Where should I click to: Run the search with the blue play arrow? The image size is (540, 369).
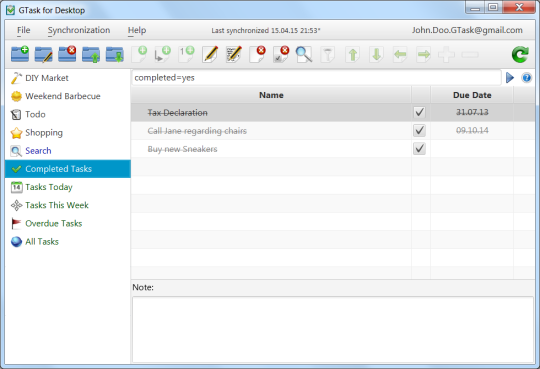coord(510,78)
